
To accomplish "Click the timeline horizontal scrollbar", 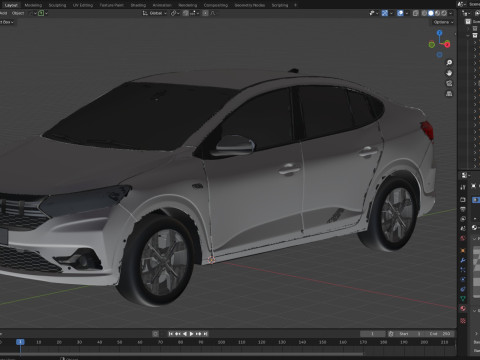I will 182,354.
